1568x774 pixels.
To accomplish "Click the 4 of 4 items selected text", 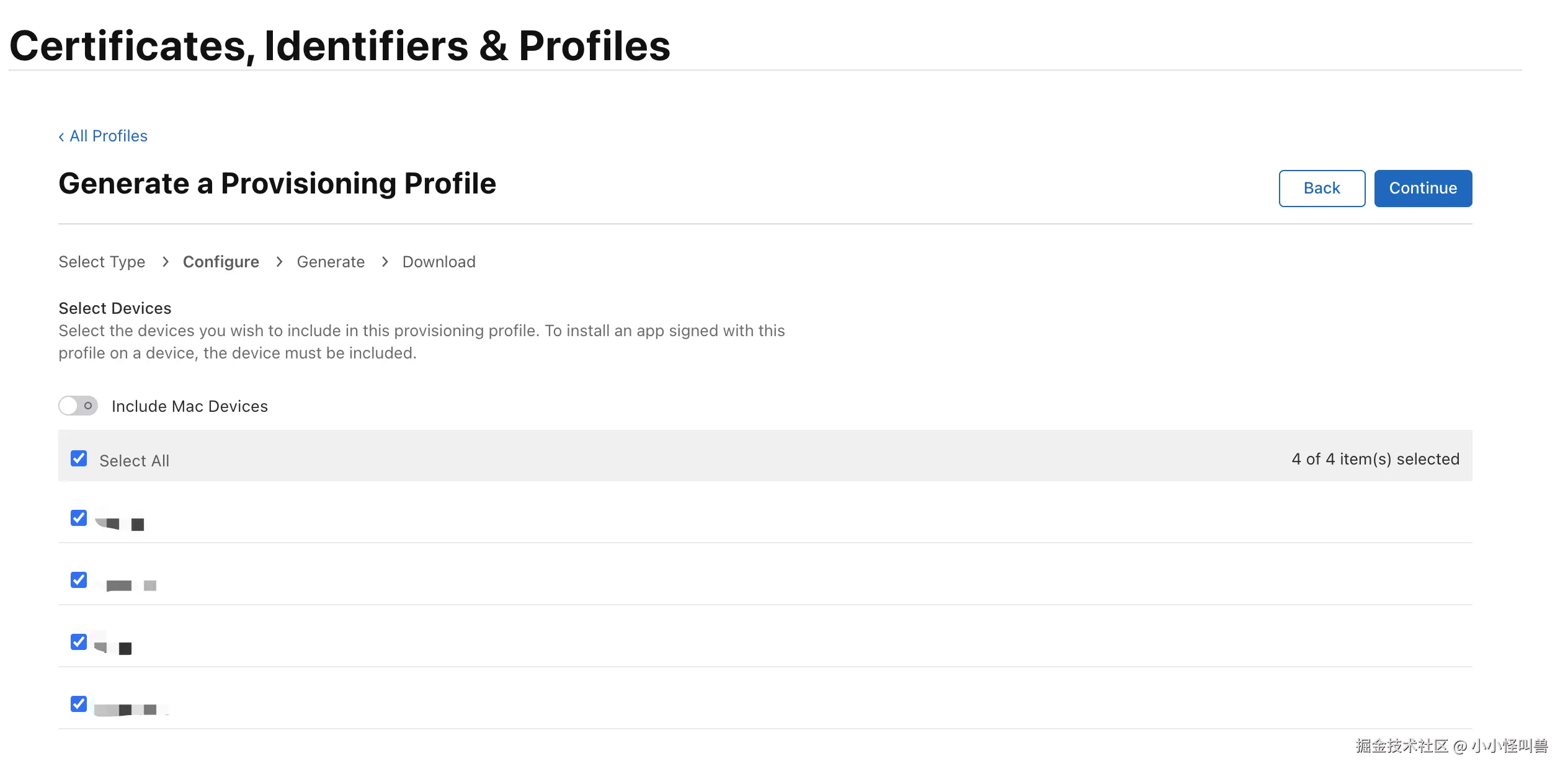I will [1375, 459].
